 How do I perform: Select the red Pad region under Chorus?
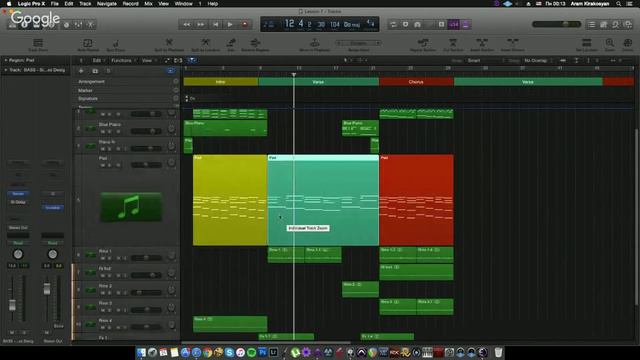(x=416, y=200)
